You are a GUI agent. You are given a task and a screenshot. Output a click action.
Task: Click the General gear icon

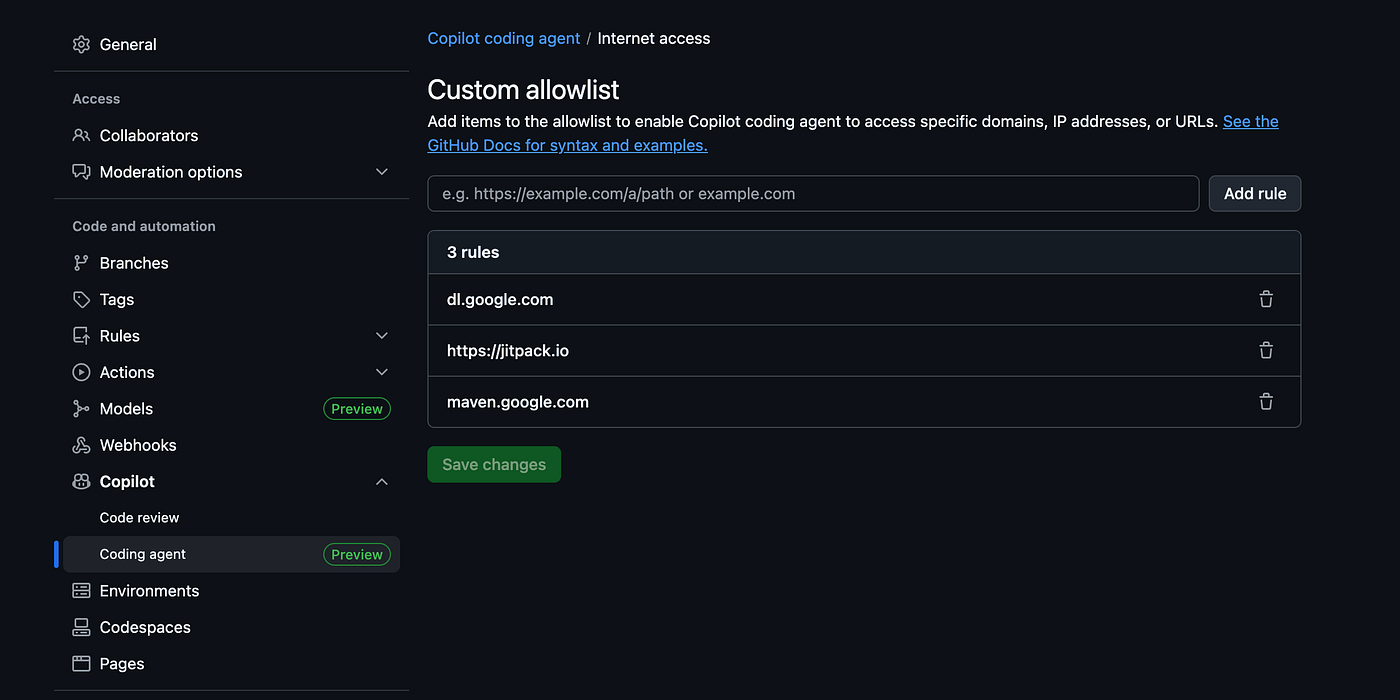click(x=82, y=44)
